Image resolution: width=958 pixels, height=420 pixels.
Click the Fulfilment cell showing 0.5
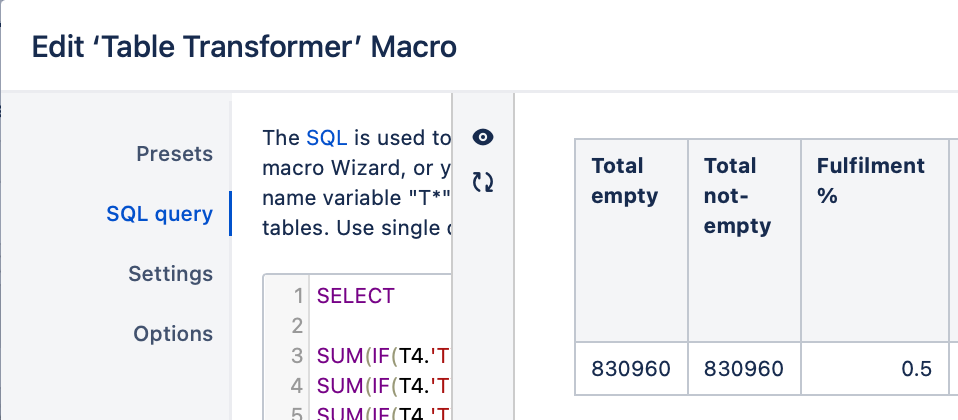click(x=874, y=369)
